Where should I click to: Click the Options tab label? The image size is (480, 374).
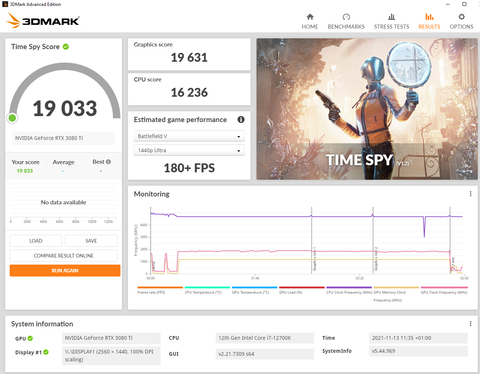(x=461, y=27)
